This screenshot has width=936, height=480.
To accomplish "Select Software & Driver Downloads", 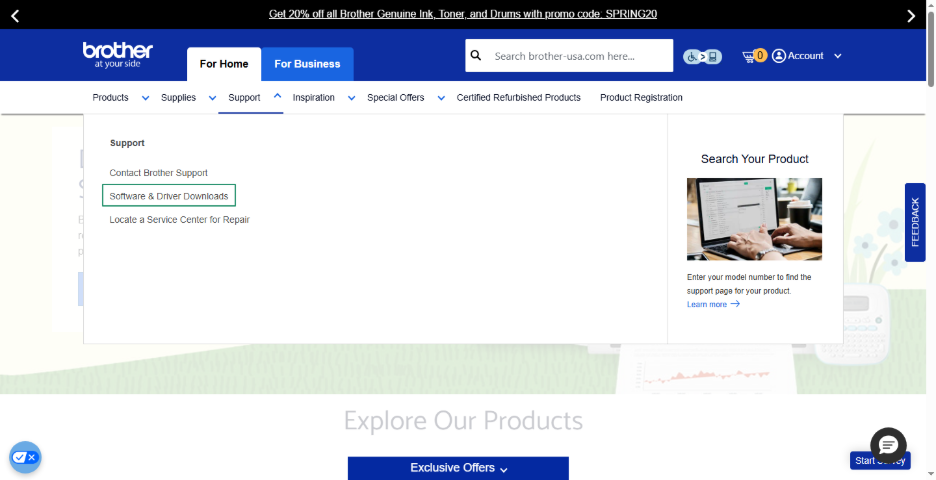I will point(169,196).
